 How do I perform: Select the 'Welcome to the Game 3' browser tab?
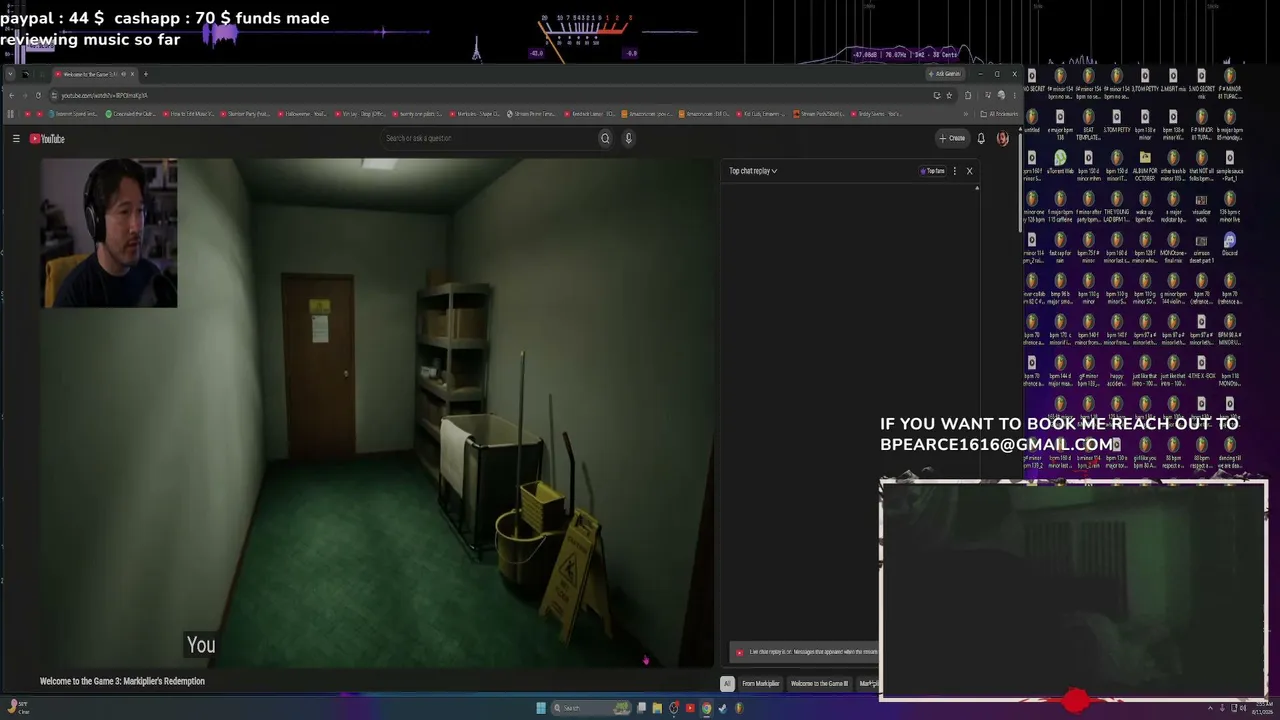click(93, 74)
